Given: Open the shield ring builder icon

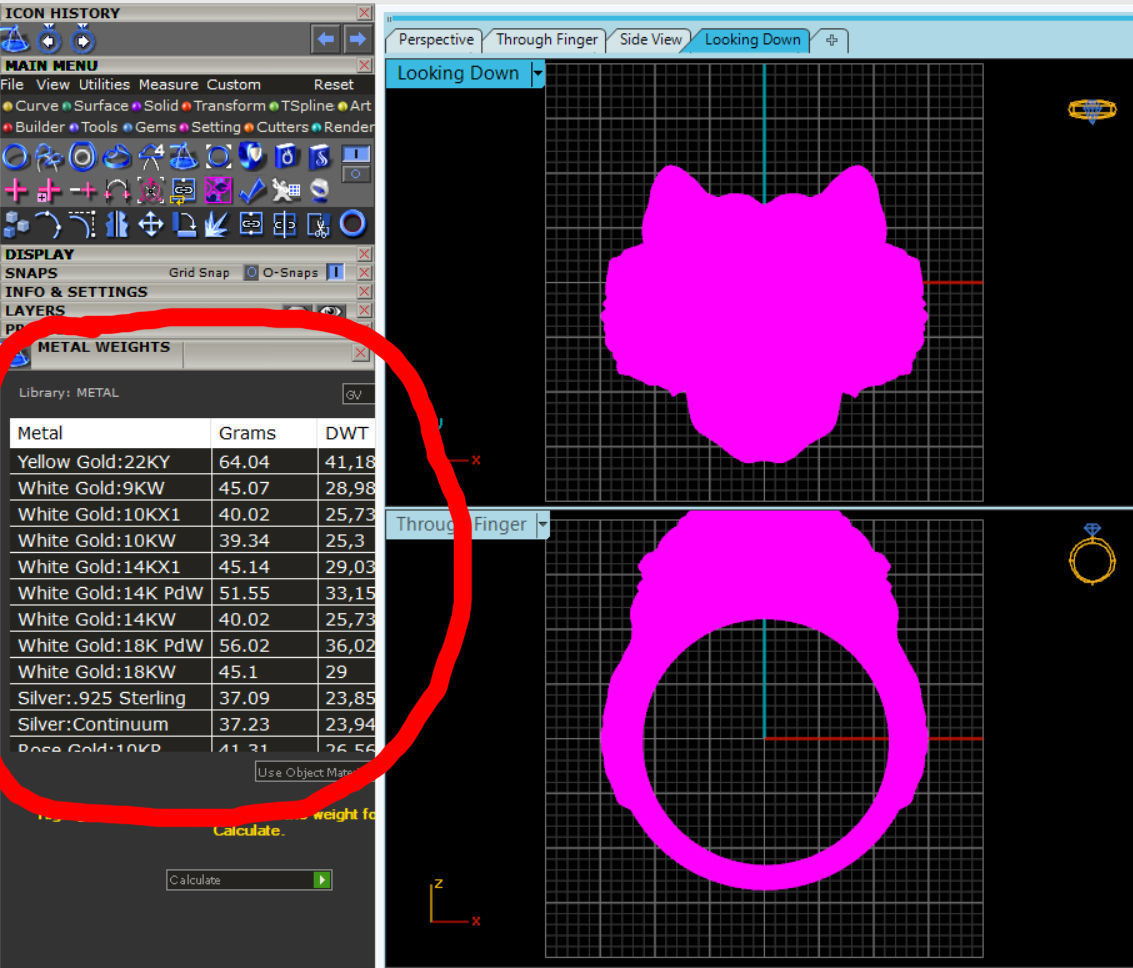Looking at the screenshot, I should 251,156.
